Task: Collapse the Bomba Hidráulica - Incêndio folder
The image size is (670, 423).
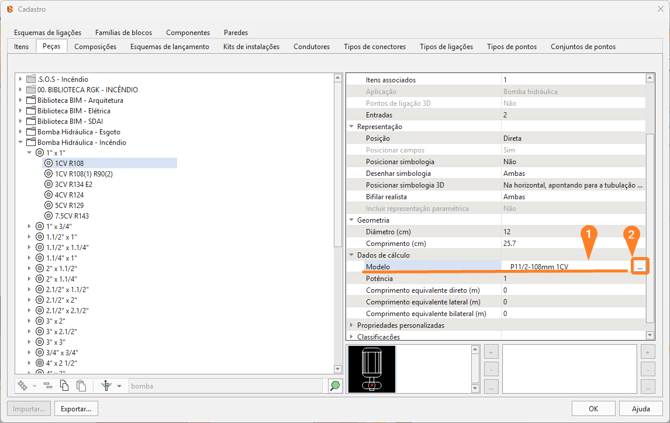Action: 20,142
